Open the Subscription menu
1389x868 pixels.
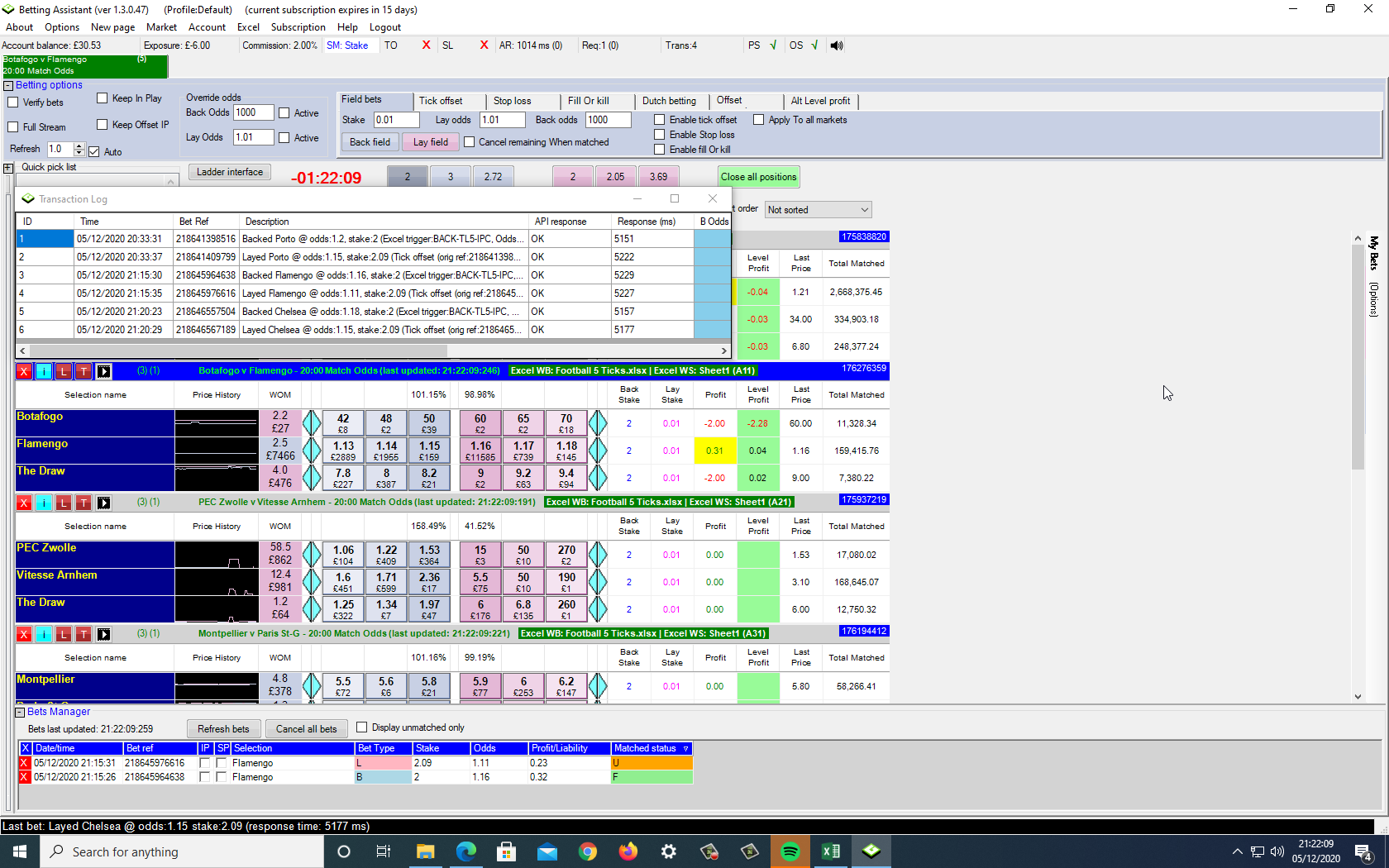click(x=298, y=27)
